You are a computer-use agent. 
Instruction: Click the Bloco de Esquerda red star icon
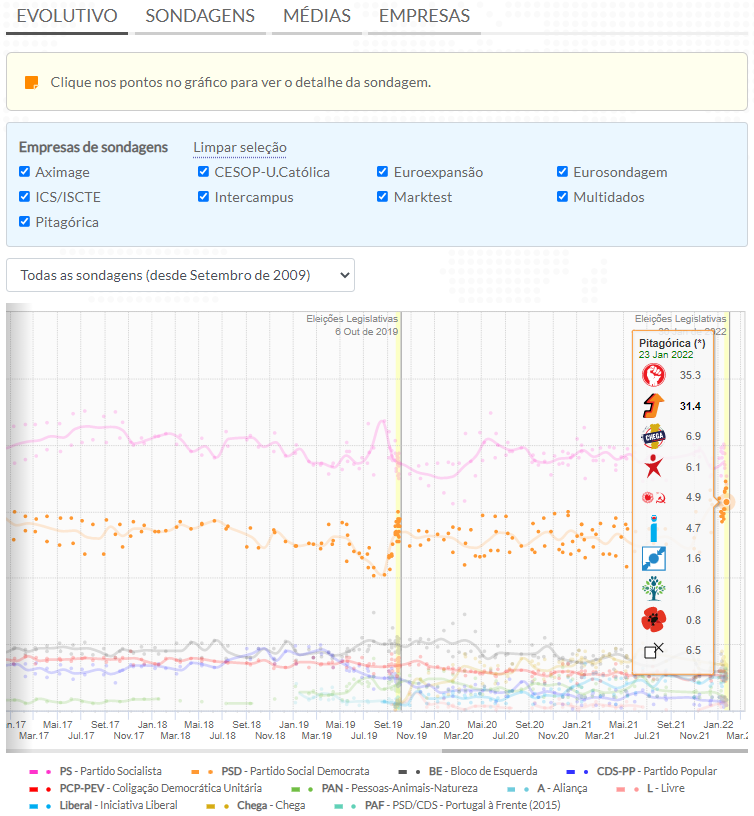coord(653,467)
